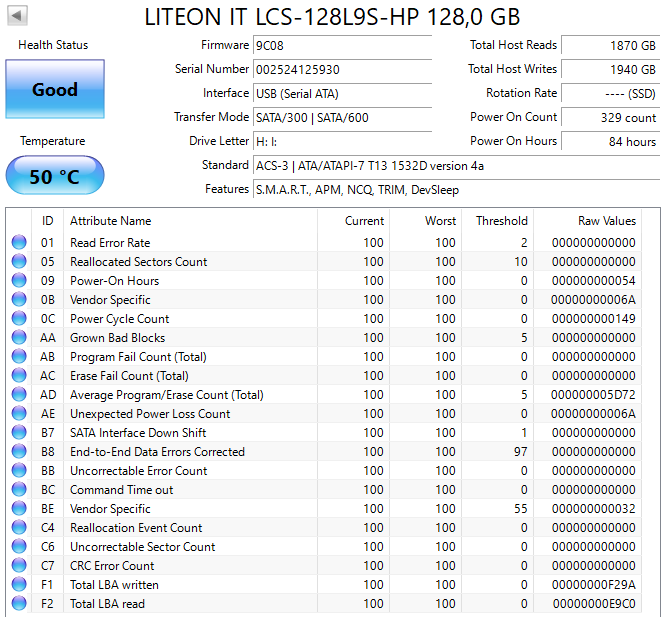This screenshot has width=665, height=617.
Task: Click status orb for Reallocated Sectors Count
Action: pyautogui.click(x=19, y=262)
